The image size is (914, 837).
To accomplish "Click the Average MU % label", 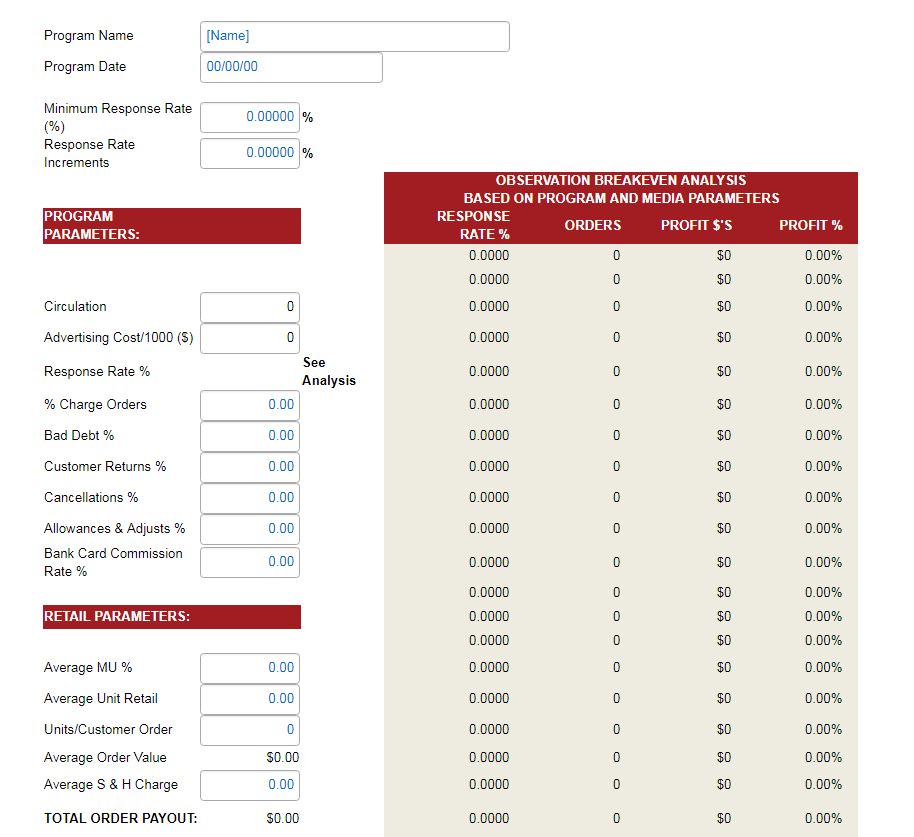I will pos(88,667).
